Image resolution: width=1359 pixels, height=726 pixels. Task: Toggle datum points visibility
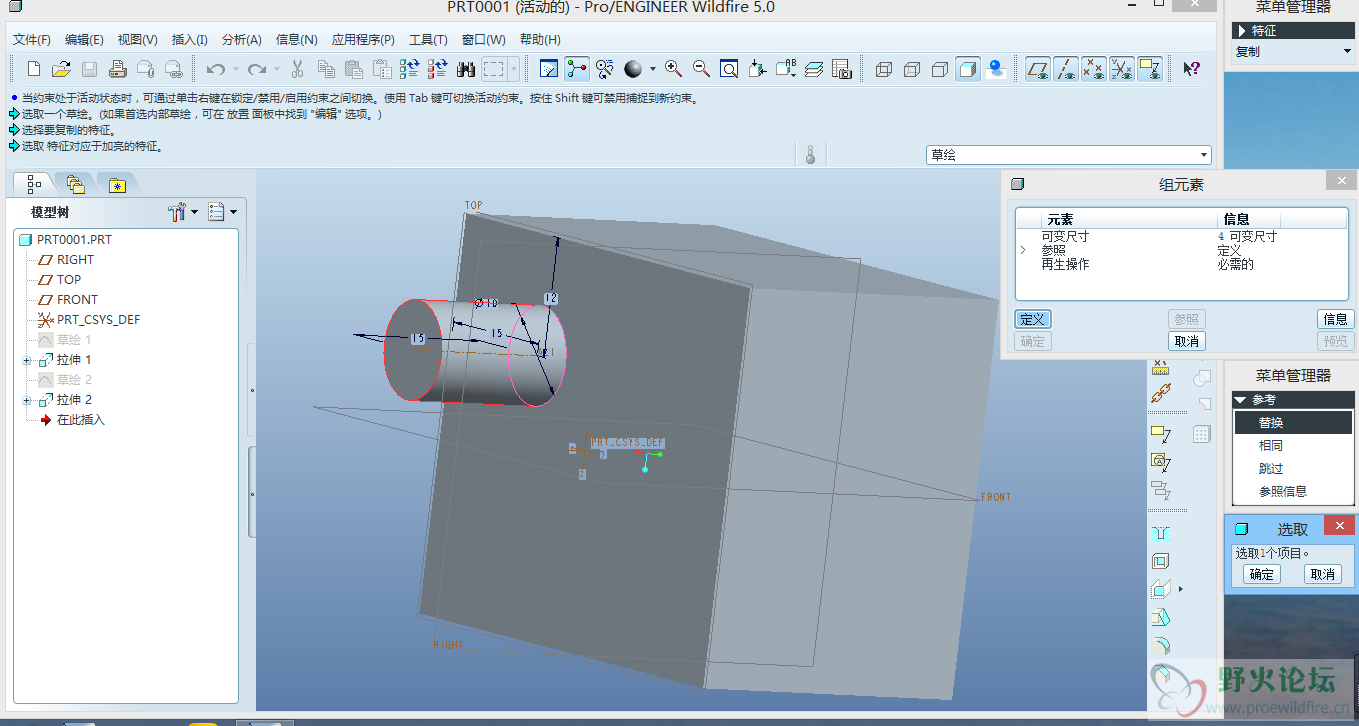[1094, 69]
